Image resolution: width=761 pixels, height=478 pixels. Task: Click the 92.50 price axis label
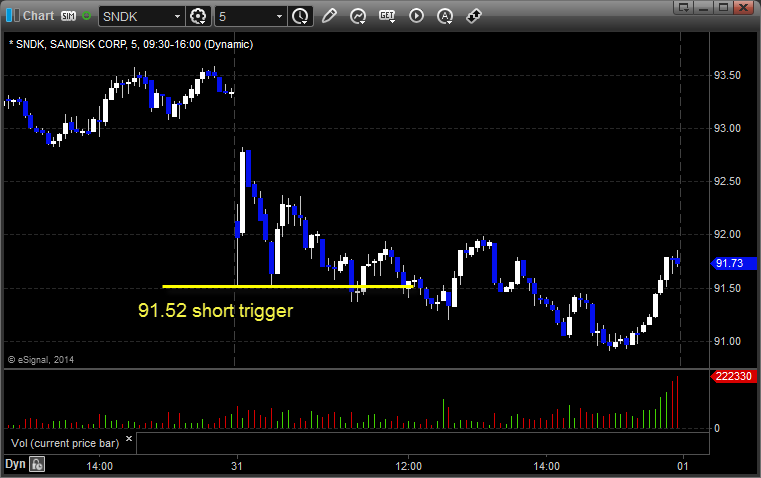(727, 181)
